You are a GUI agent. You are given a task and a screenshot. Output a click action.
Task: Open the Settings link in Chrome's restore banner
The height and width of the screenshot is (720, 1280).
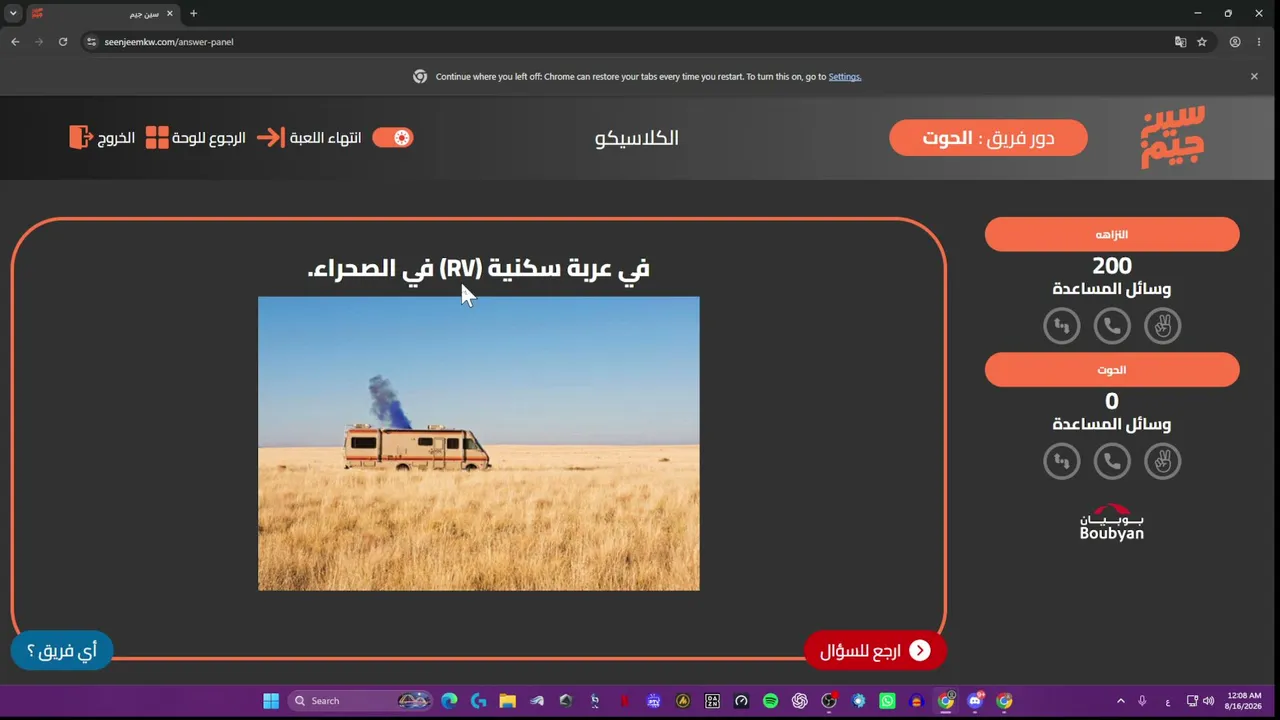tap(845, 77)
